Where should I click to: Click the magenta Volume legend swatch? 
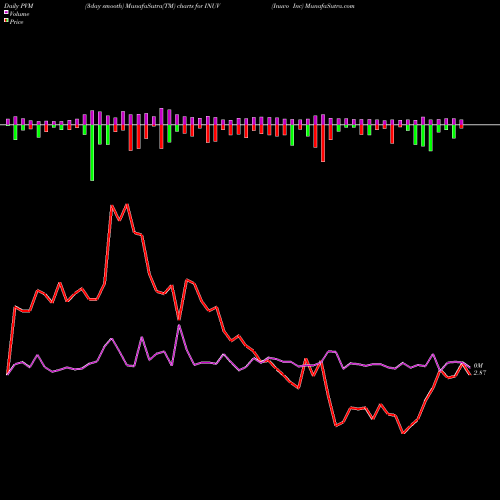click(x=6, y=12)
